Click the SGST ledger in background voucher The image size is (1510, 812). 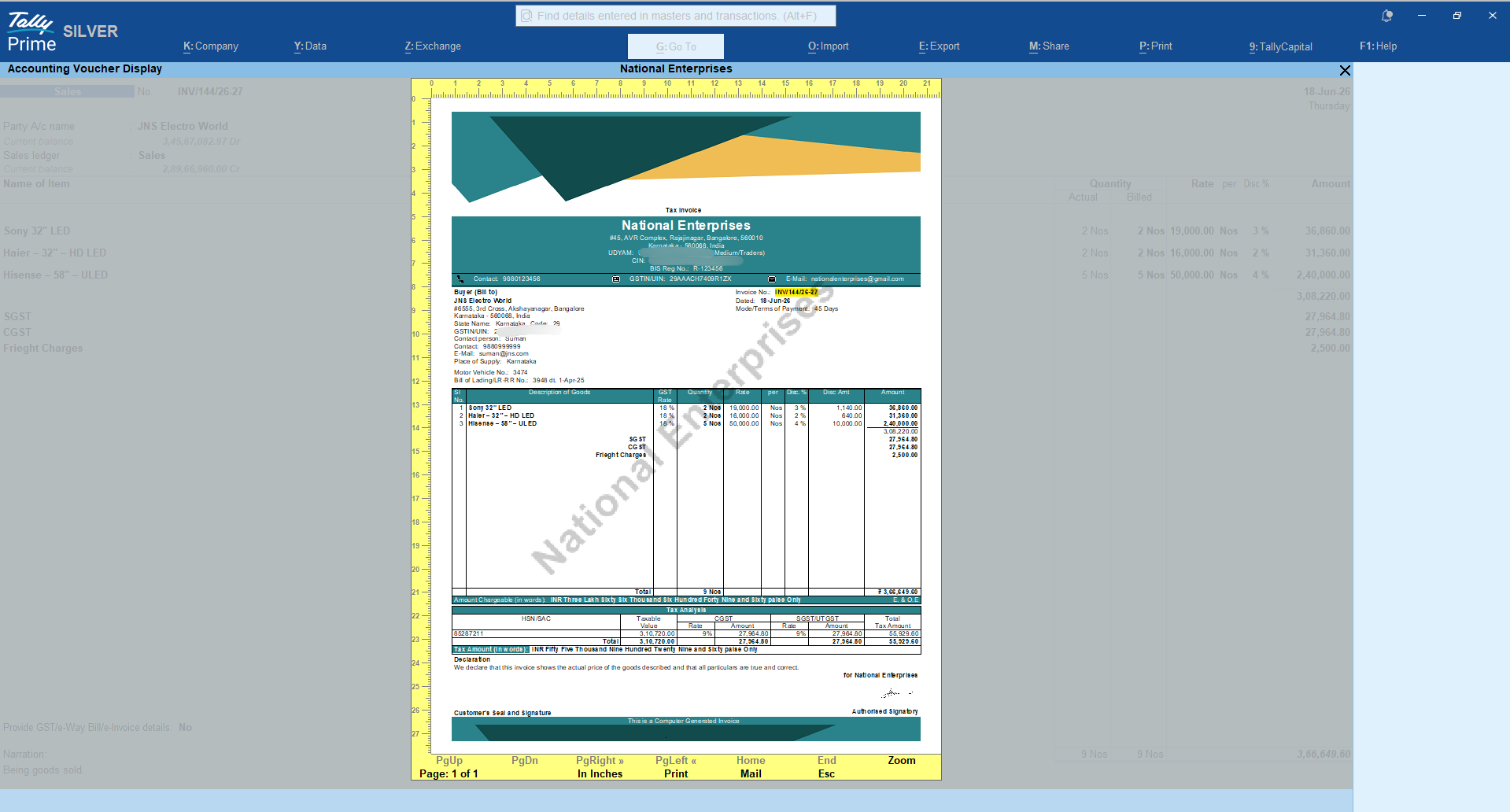click(x=17, y=317)
